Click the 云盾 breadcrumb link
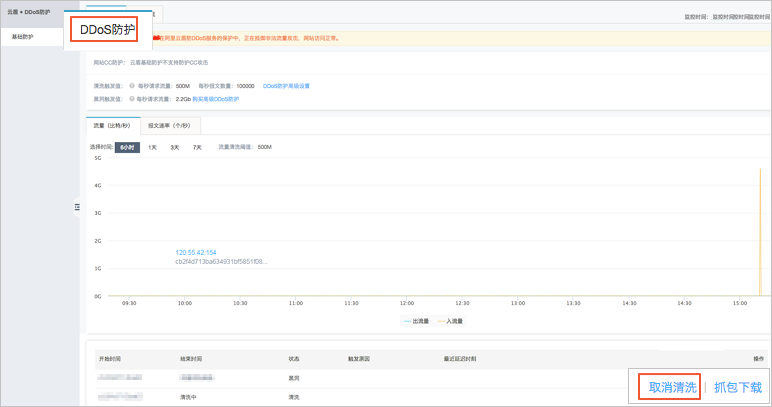Image resolution: width=772 pixels, height=407 pixels. click(11, 12)
